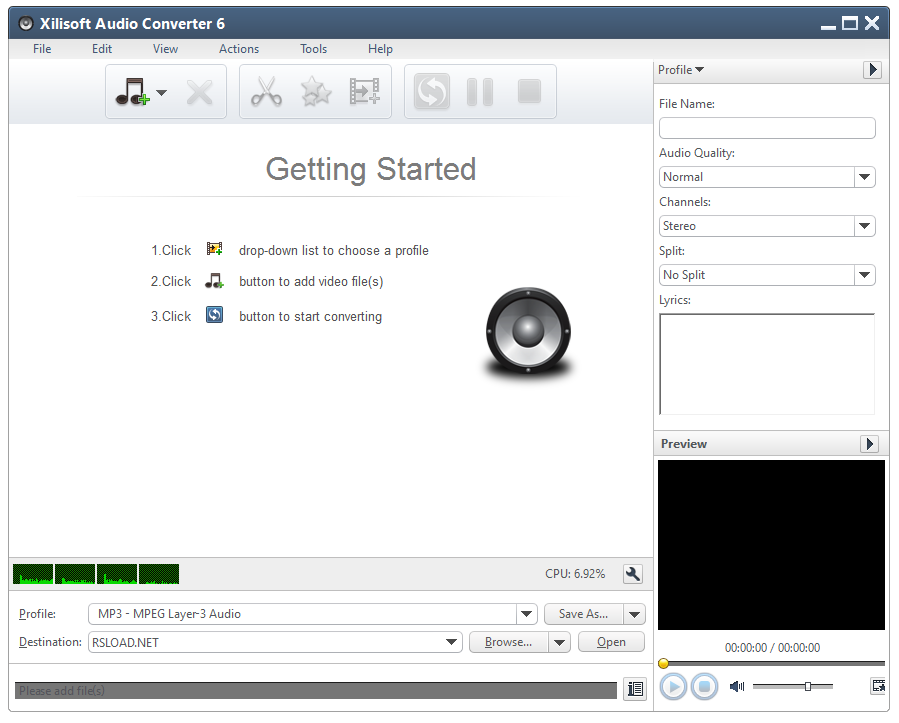
Task: Open the Audio Quality dropdown
Action: pos(864,177)
